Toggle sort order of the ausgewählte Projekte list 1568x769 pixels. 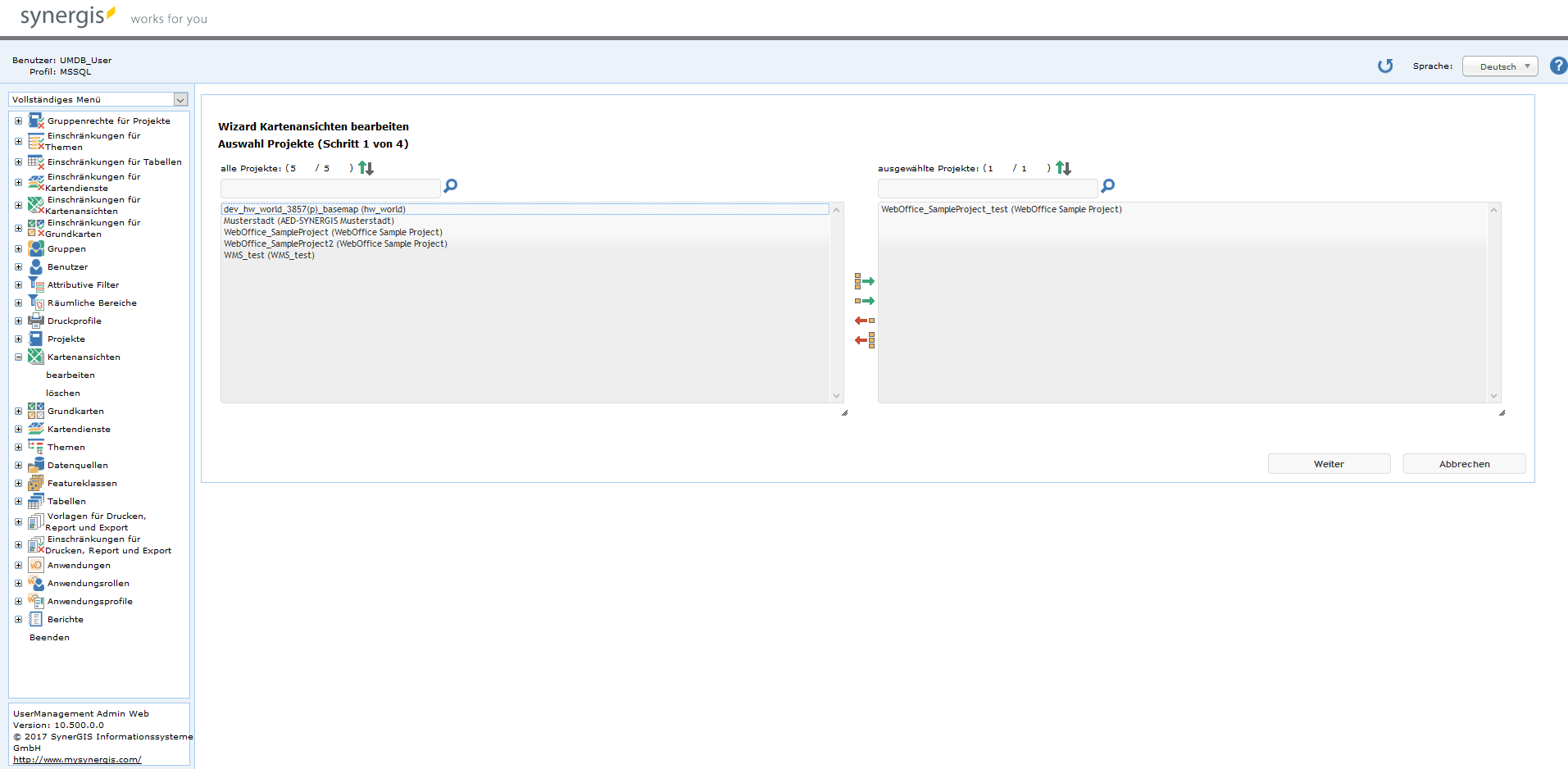pyautogui.click(x=1063, y=169)
